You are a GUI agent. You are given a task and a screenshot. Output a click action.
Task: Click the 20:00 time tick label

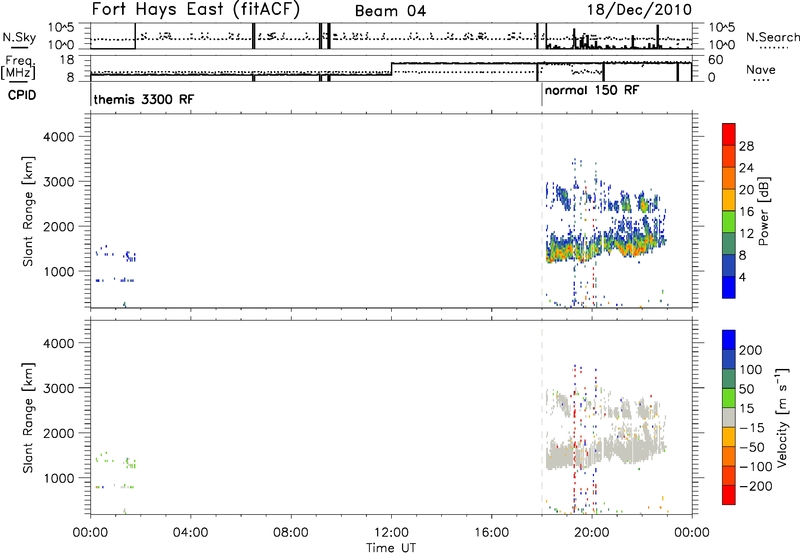tap(592, 533)
